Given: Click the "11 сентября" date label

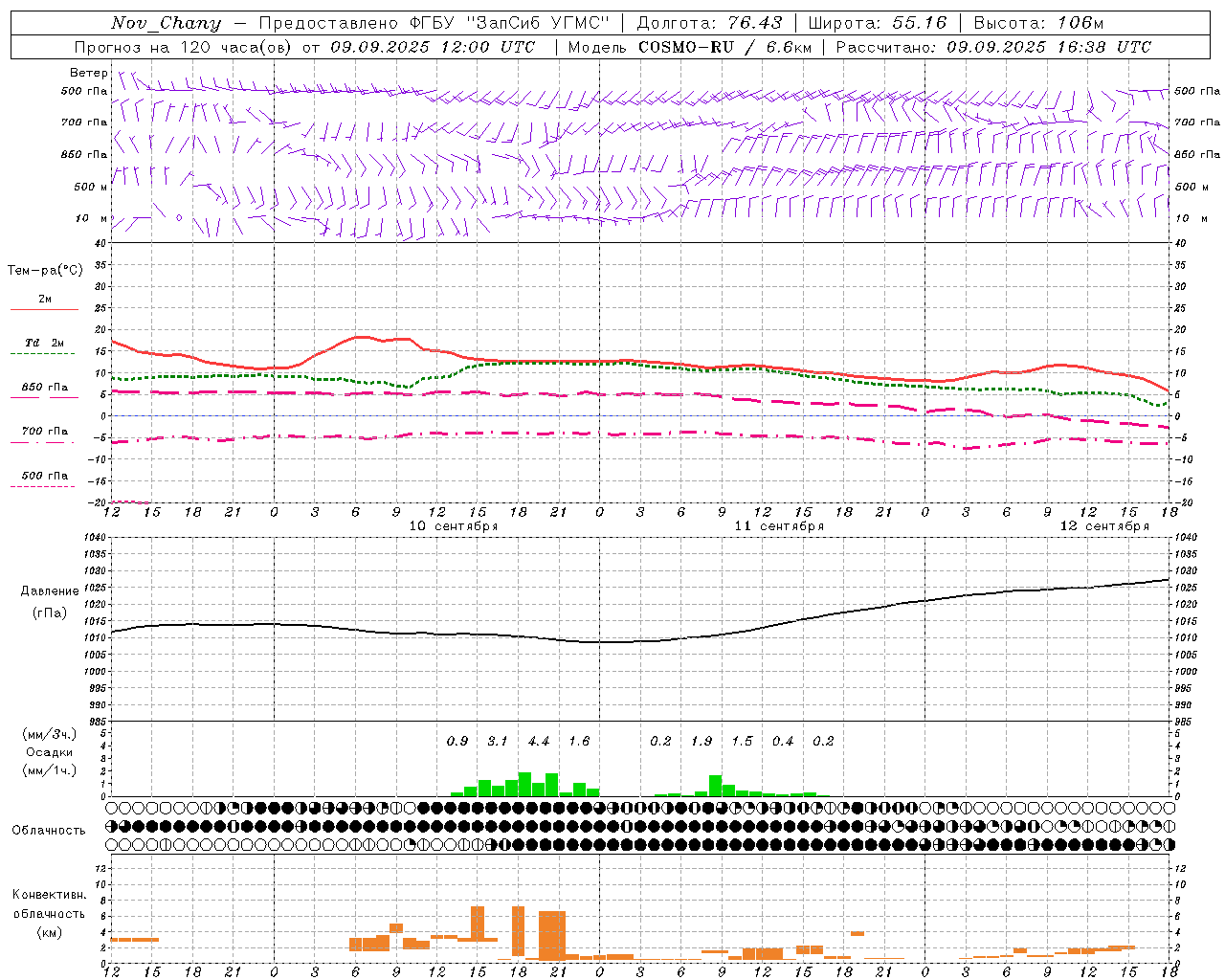Looking at the screenshot, I should pos(779,526).
